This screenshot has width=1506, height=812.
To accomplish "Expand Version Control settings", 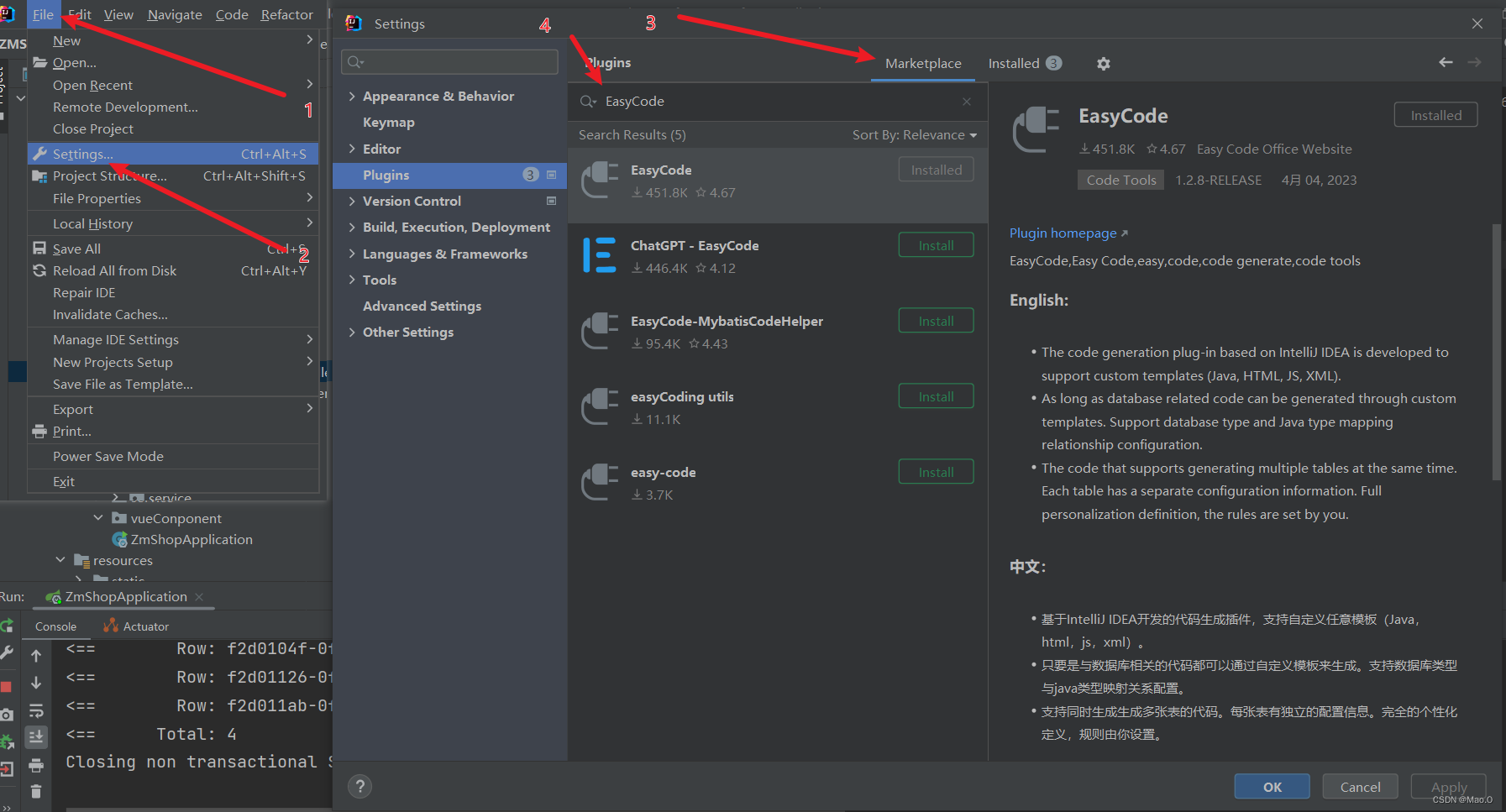I will (352, 202).
